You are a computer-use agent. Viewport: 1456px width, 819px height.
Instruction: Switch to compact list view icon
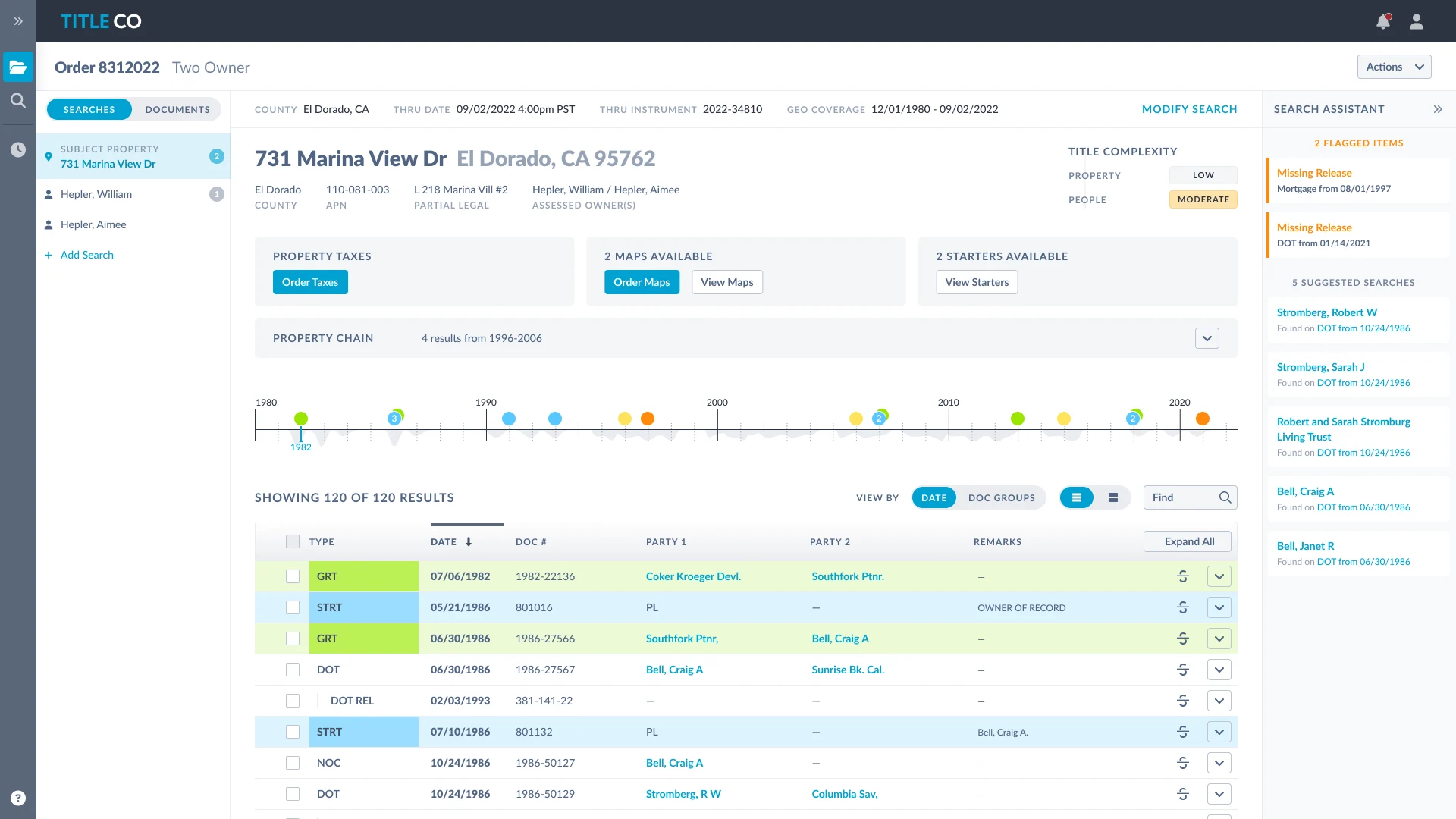pyautogui.click(x=1113, y=497)
